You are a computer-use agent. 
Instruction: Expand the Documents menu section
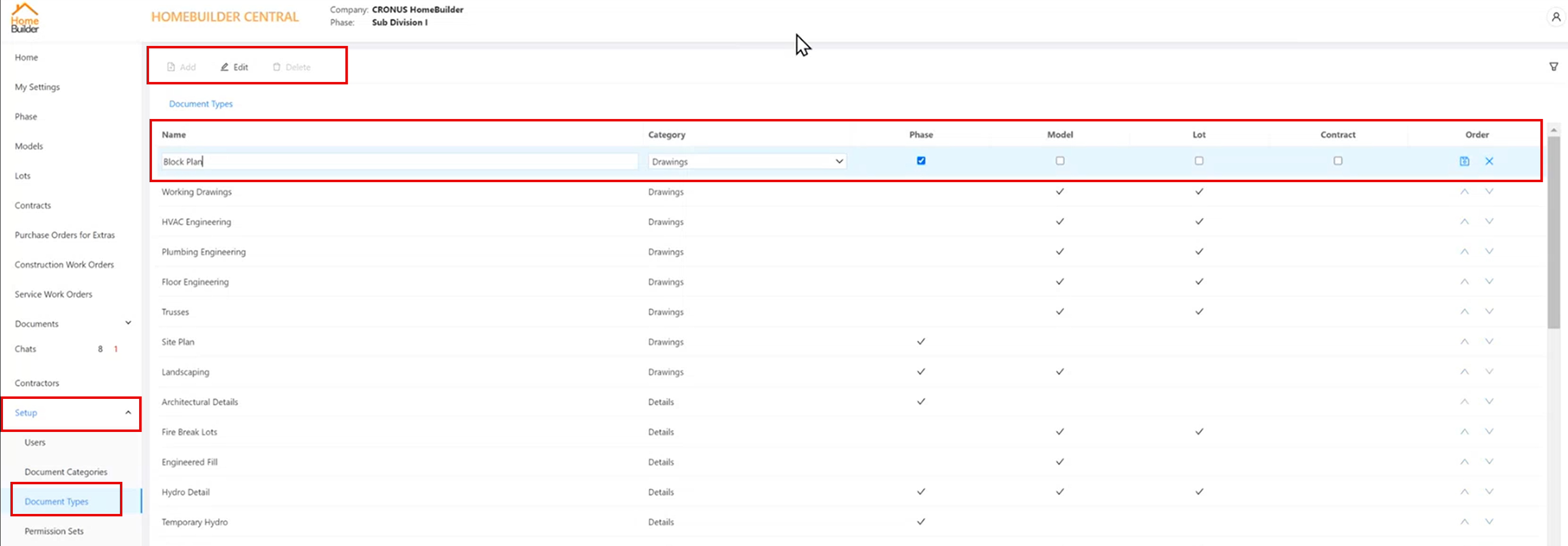click(128, 323)
